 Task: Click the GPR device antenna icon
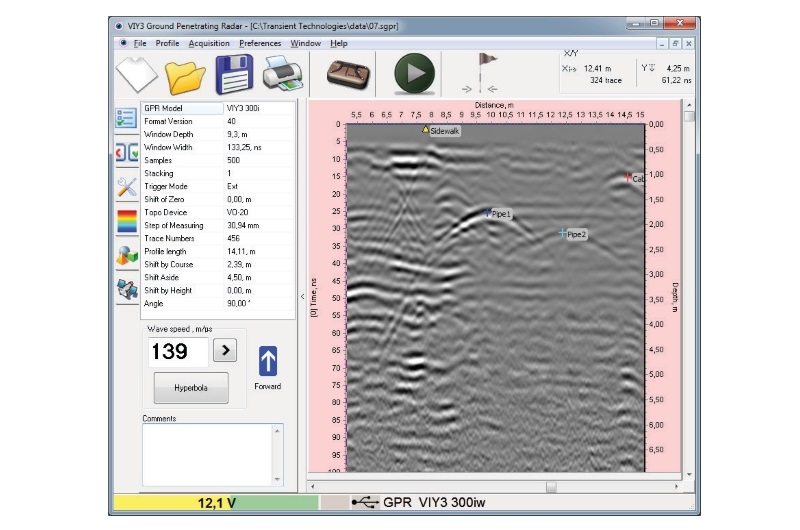(x=348, y=74)
